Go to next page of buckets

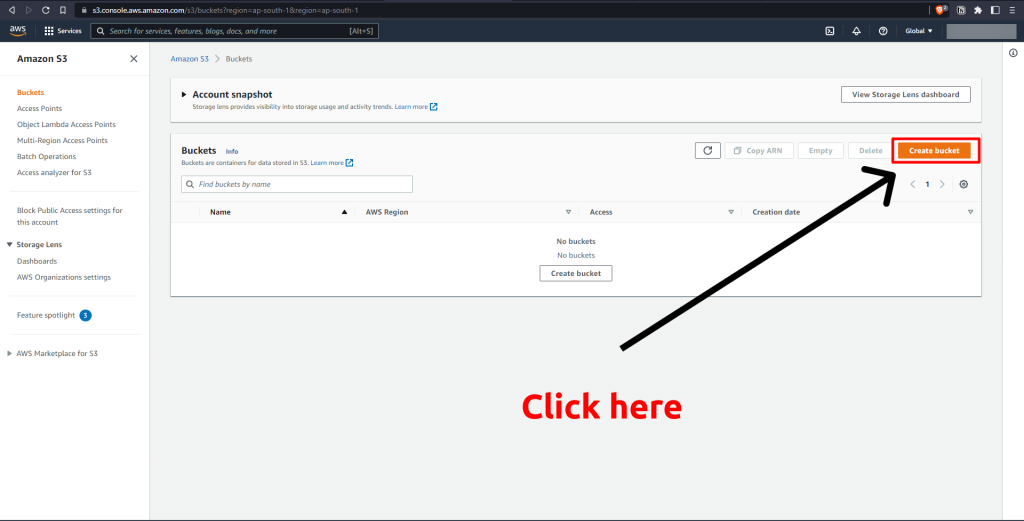[x=942, y=184]
